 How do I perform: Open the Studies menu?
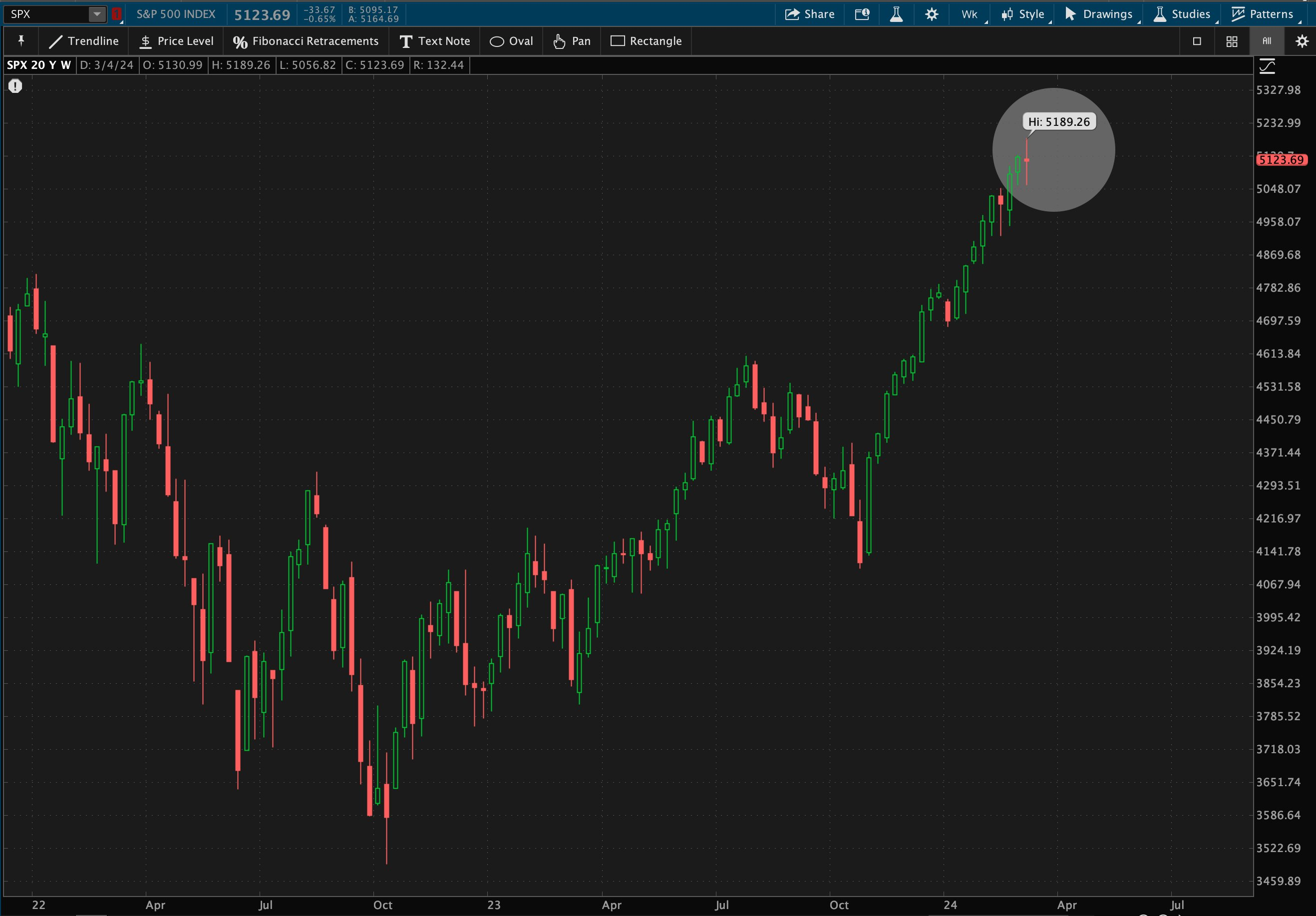pyautogui.click(x=1182, y=14)
